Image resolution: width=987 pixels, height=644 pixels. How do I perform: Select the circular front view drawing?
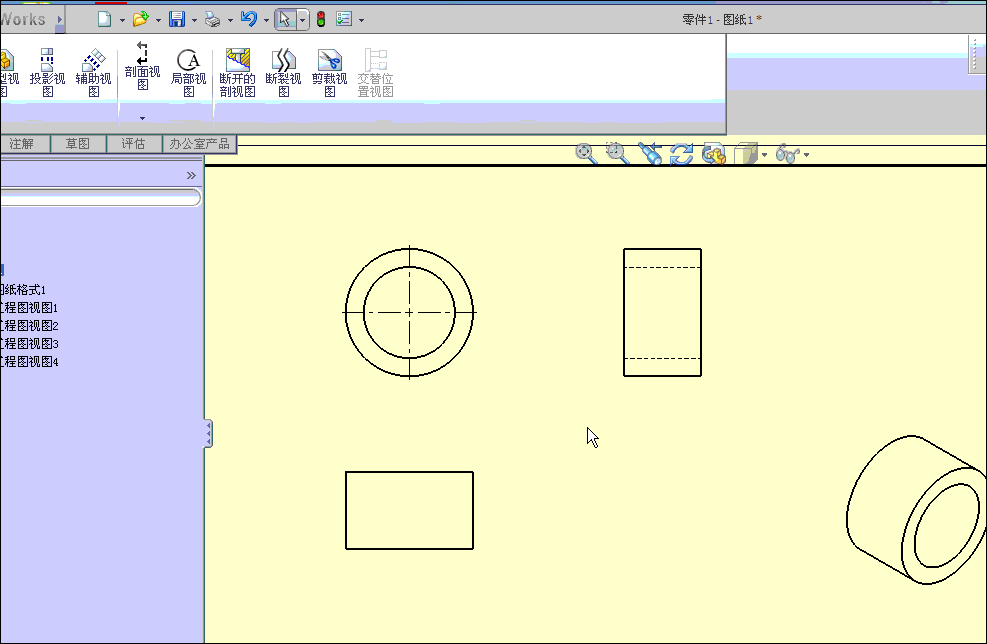coord(409,312)
